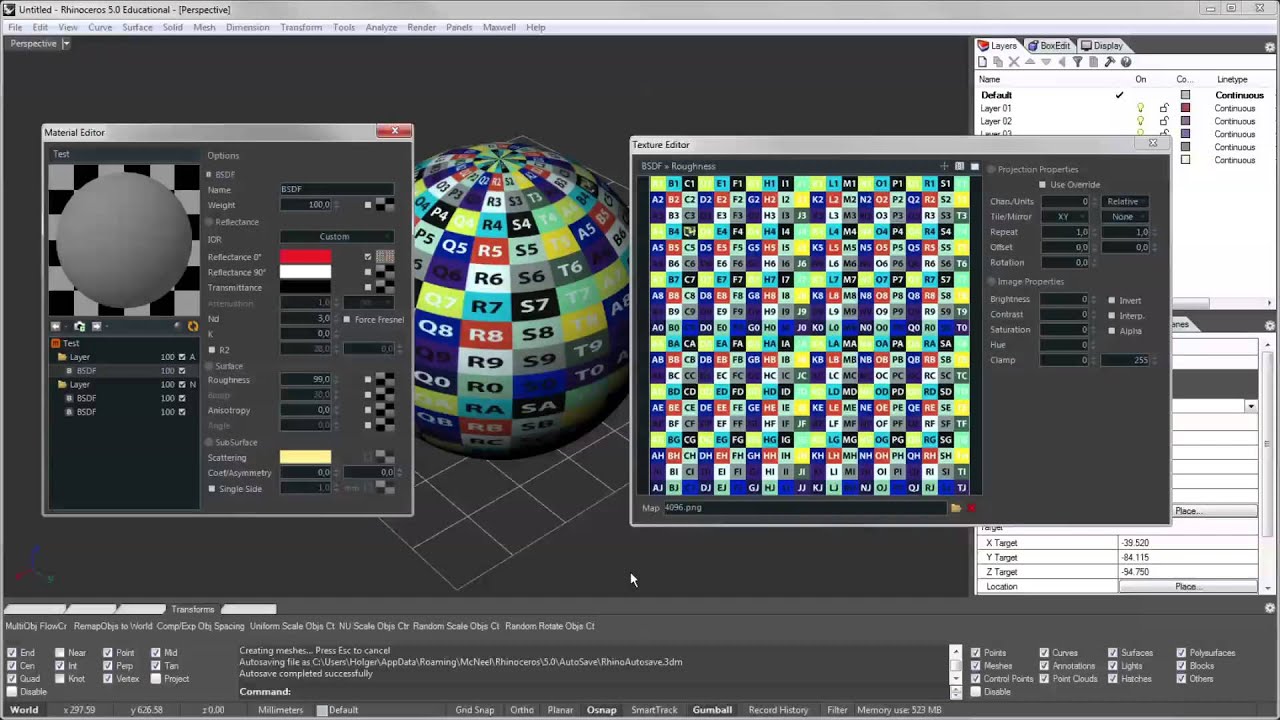
Task: Click Uniform Scale Objs Ct tool
Action: pyautogui.click(x=292, y=626)
